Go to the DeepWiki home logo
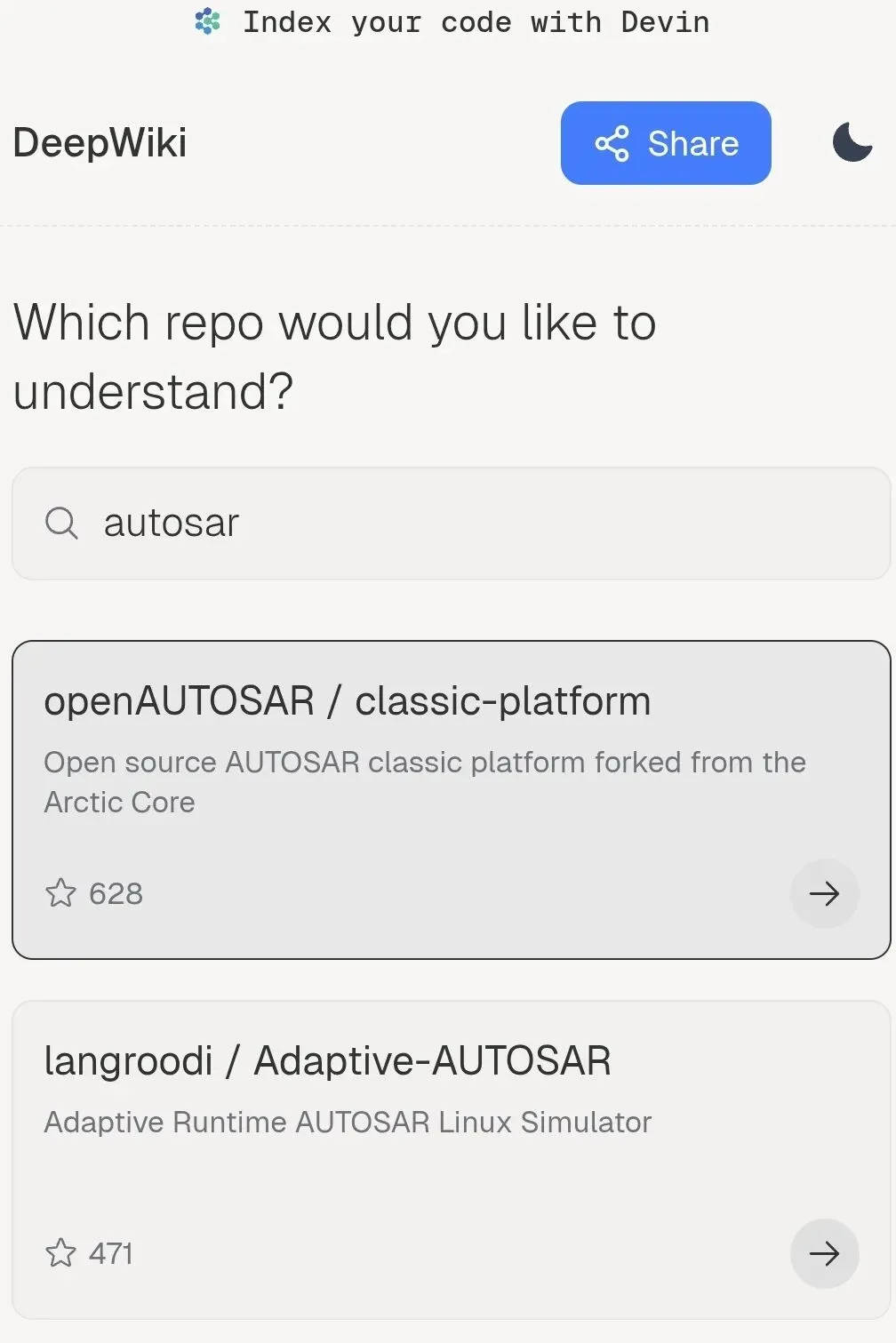Screen dimensions: 896x1343 tap(100, 142)
